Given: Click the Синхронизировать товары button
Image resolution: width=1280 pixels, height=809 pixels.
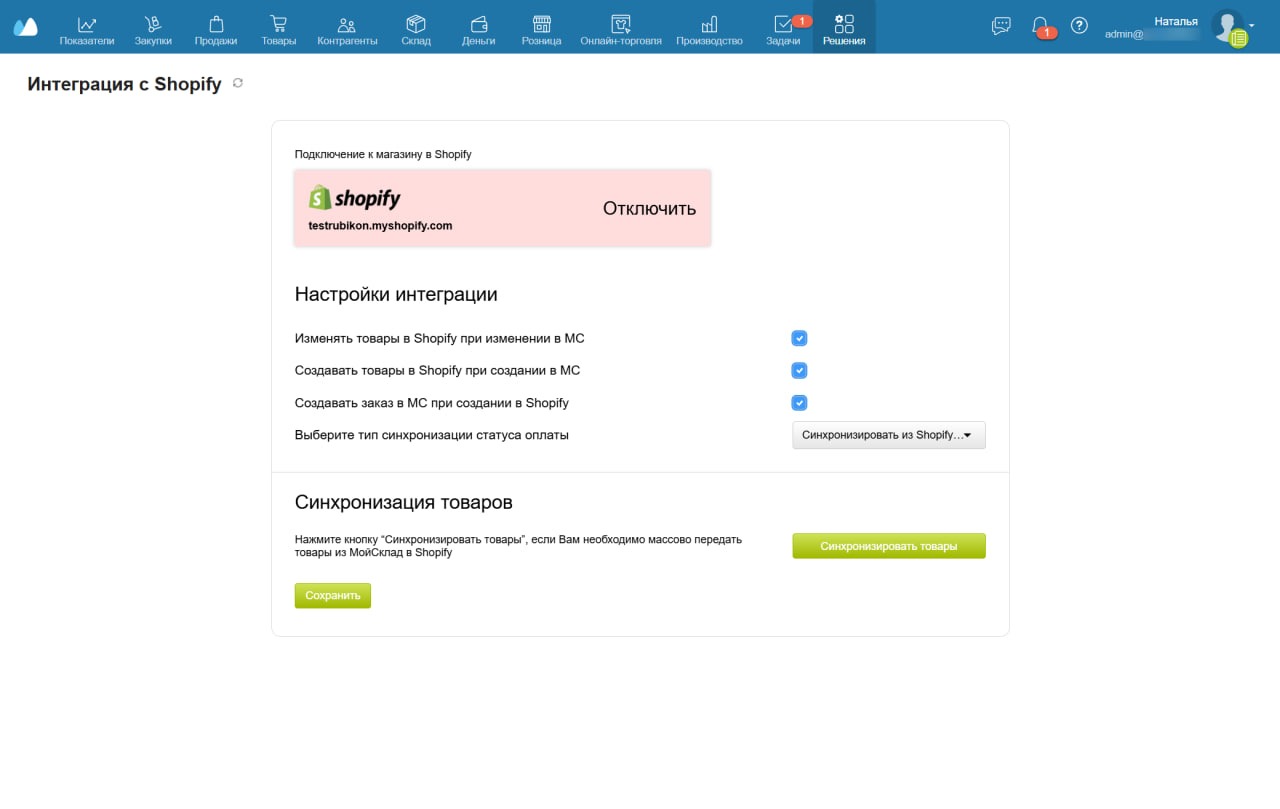Looking at the screenshot, I should [889, 546].
